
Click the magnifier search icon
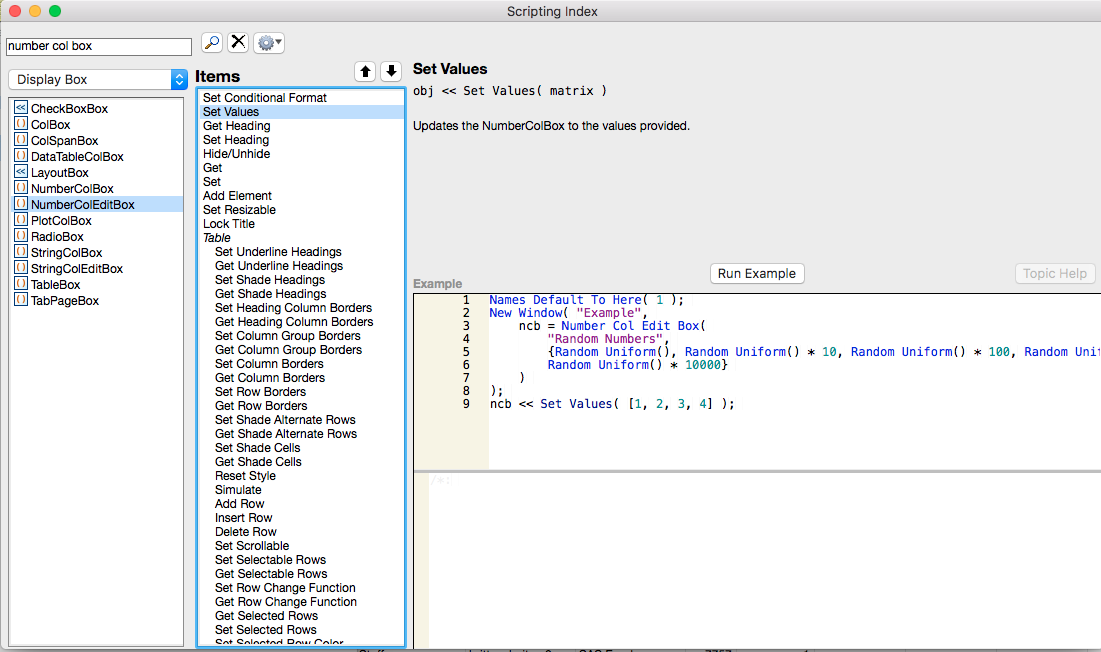pyautogui.click(x=212, y=42)
